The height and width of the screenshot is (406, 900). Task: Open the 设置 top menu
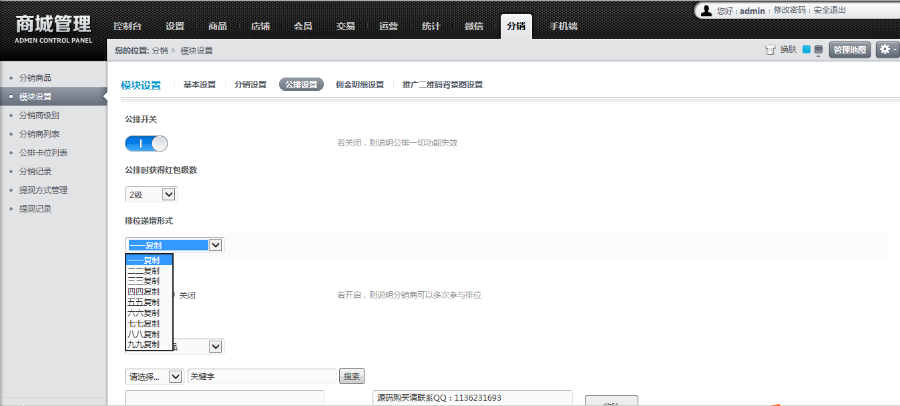coord(175,26)
